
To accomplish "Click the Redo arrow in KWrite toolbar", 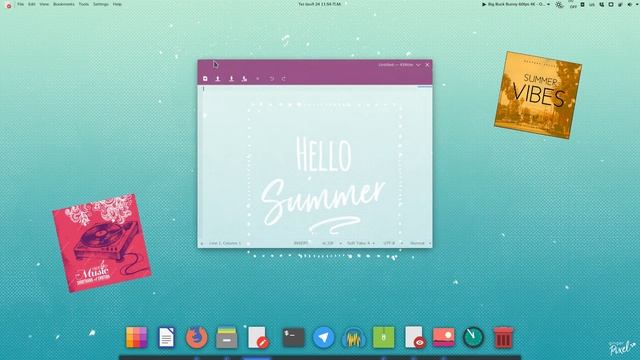I will [x=284, y=78].
